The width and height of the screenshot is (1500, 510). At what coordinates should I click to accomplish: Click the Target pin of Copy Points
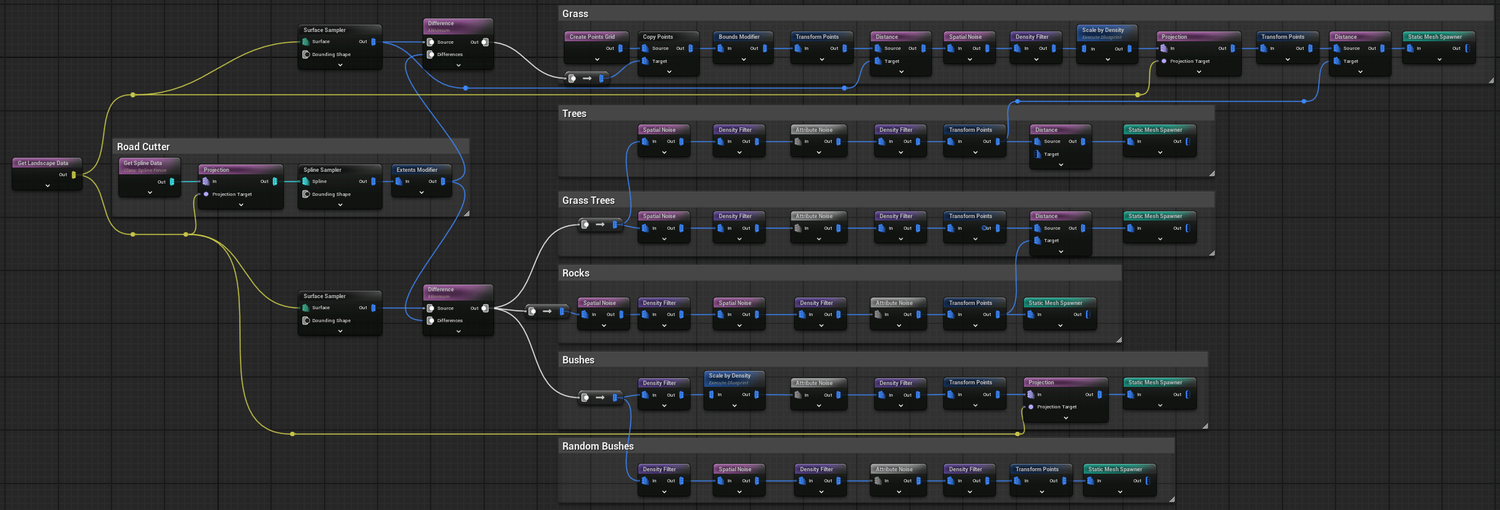[x=646, y=60]
